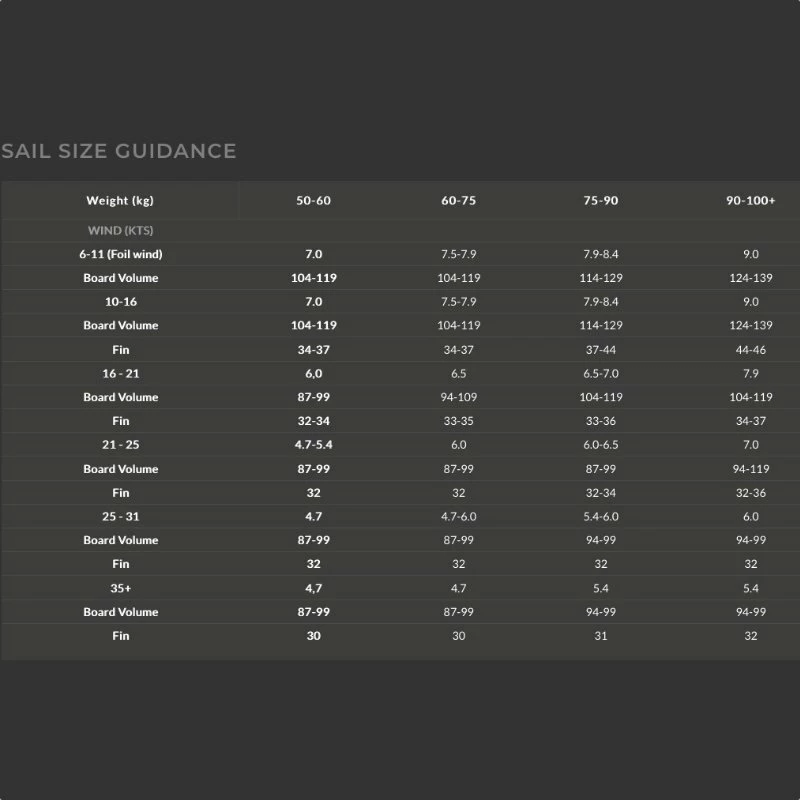The height and width of the screenshot is (800, 800).
Task: Select the 4.7-5.4 sail size cell
Action: pyautogui.click(x=313, y=445)
